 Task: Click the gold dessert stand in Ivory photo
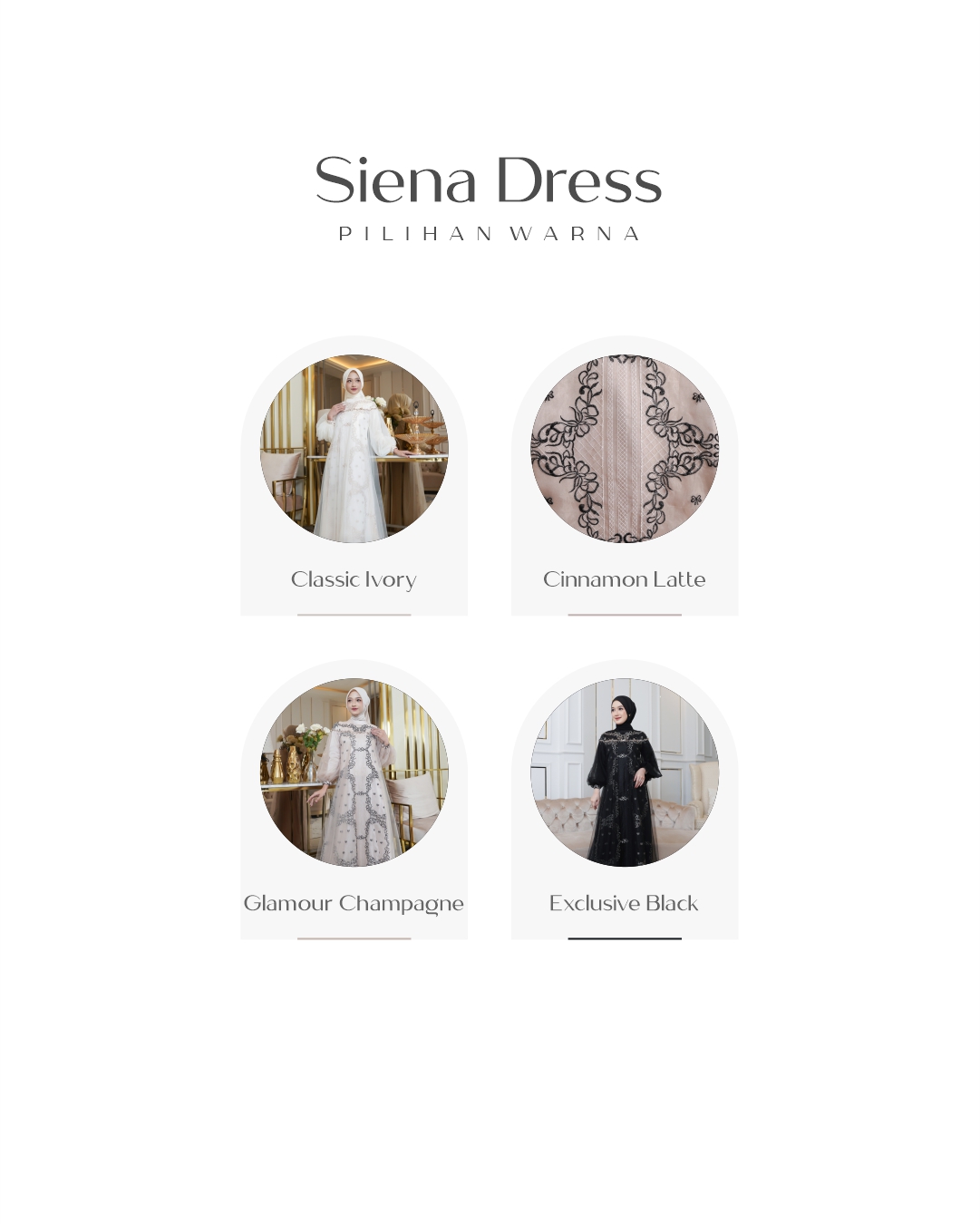[x=419, y=432]
